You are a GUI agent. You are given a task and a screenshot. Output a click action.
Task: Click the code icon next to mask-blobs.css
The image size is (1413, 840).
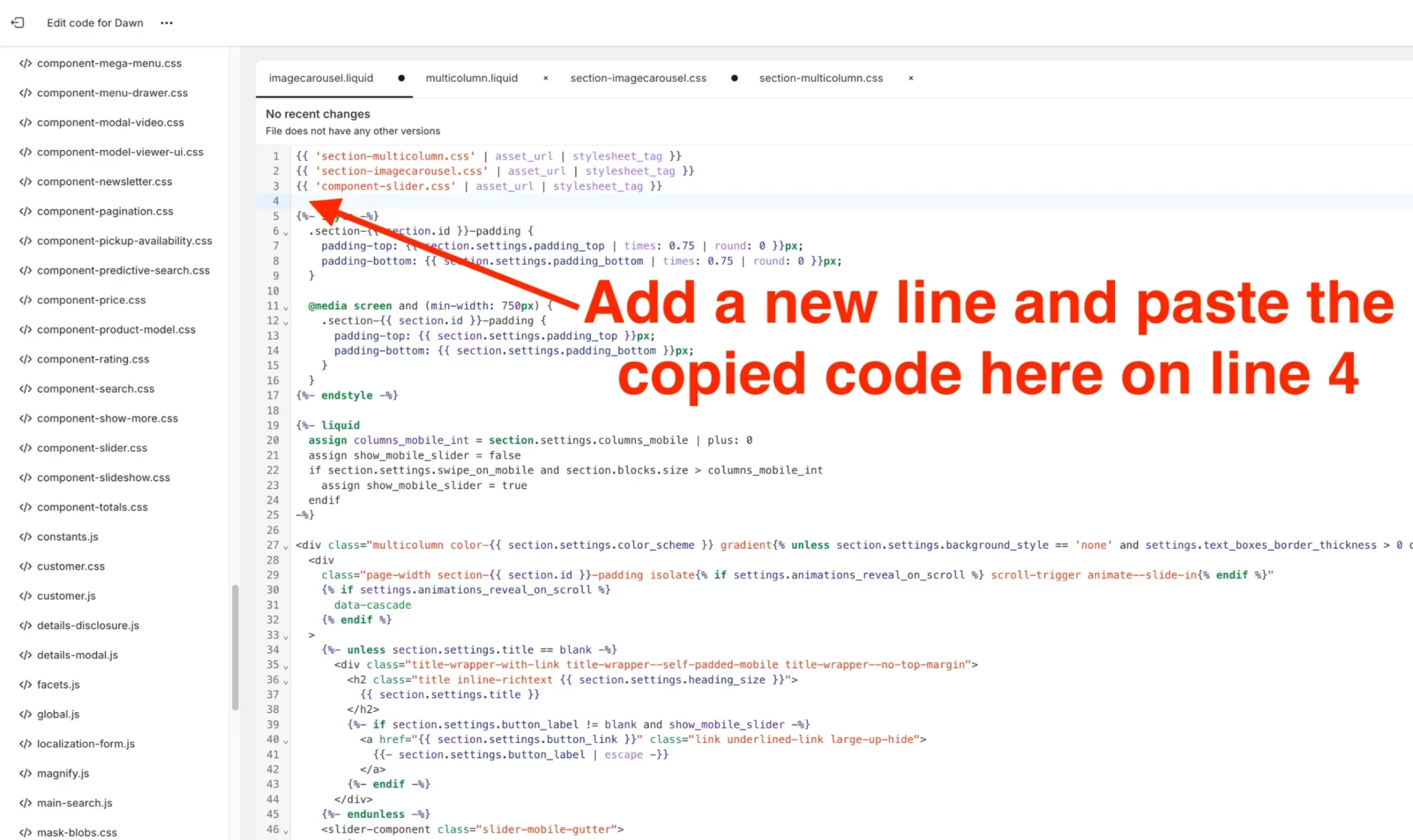(26, 832)
